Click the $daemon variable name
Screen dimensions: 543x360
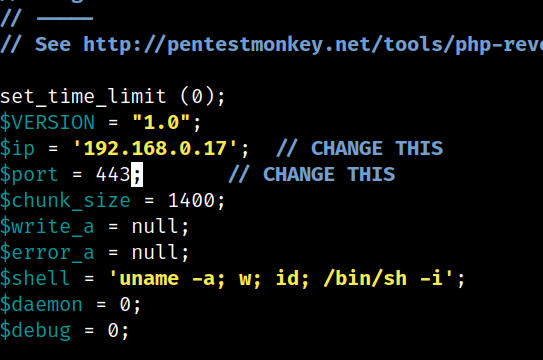pos(41,305)
